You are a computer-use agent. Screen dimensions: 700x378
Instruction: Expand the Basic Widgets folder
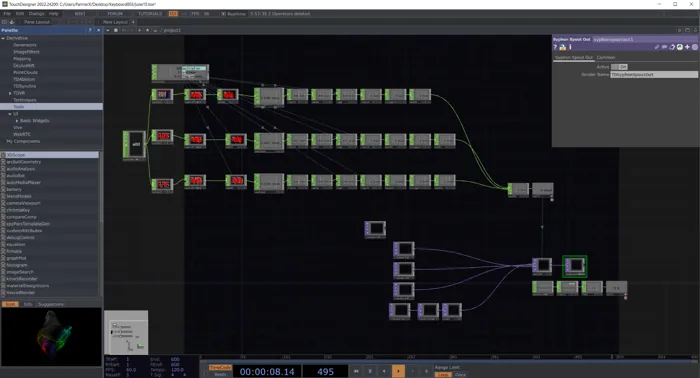click(17, 121)
